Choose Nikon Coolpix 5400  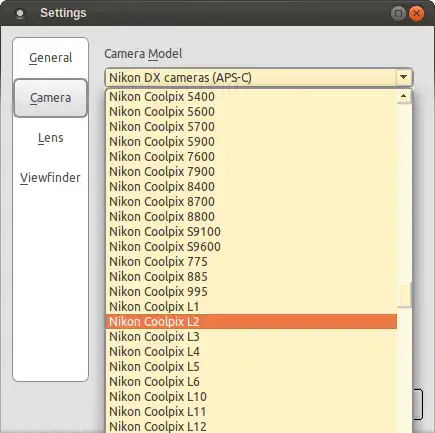point(251,97)
